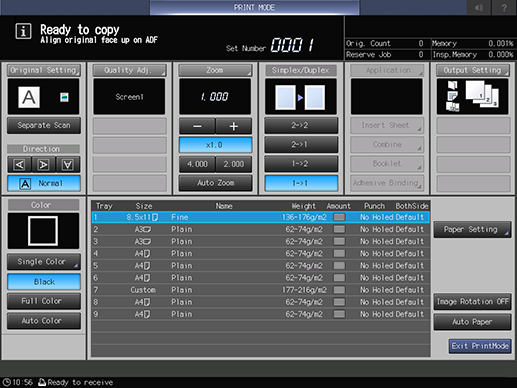Select tray 1 8.5x11 Fine row

pyautogui.click(x=261, y=217)
